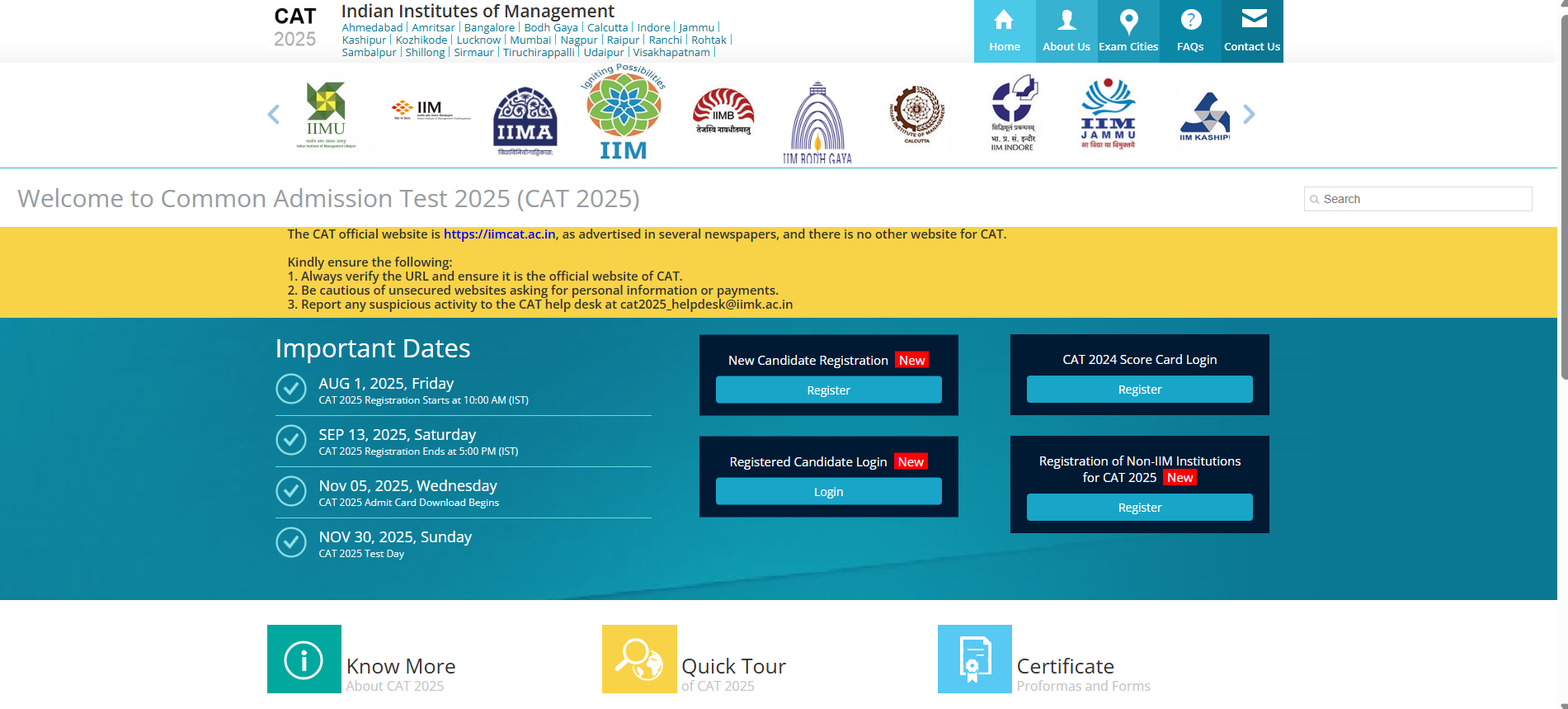Click the check icon beside NOV 30, 2025
The width and height of the screenshot is (1568, 709).
click(291, 542)
